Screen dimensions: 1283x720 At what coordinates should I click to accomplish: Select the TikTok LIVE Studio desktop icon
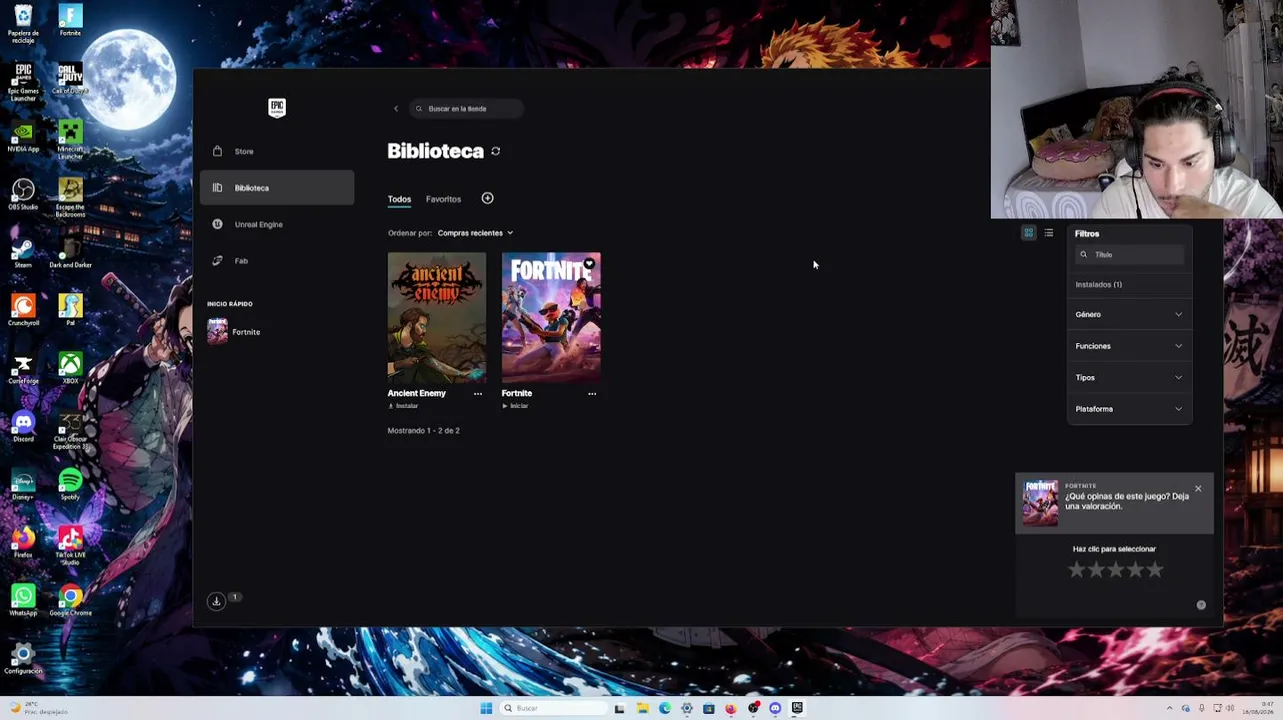pyautogui.click(x=70, y=546)
